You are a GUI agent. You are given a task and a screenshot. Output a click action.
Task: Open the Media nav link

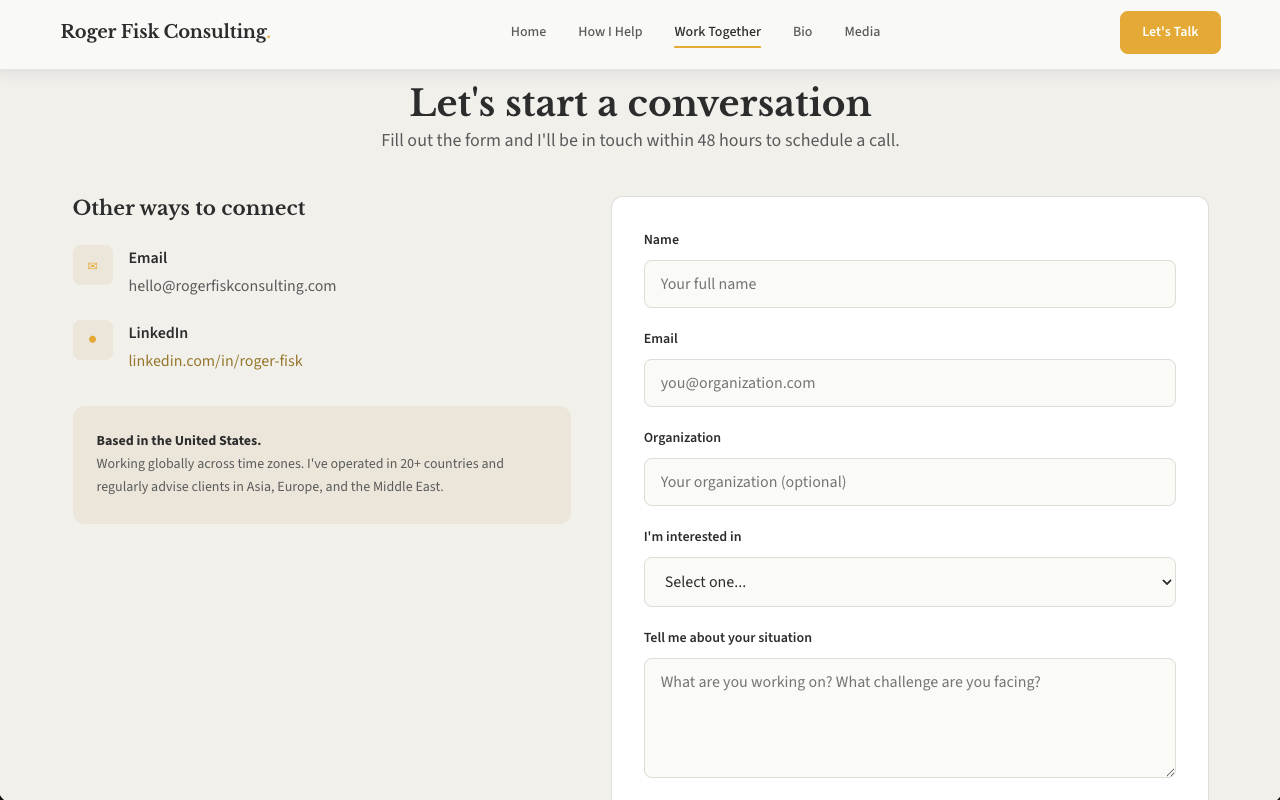[862, 32]
